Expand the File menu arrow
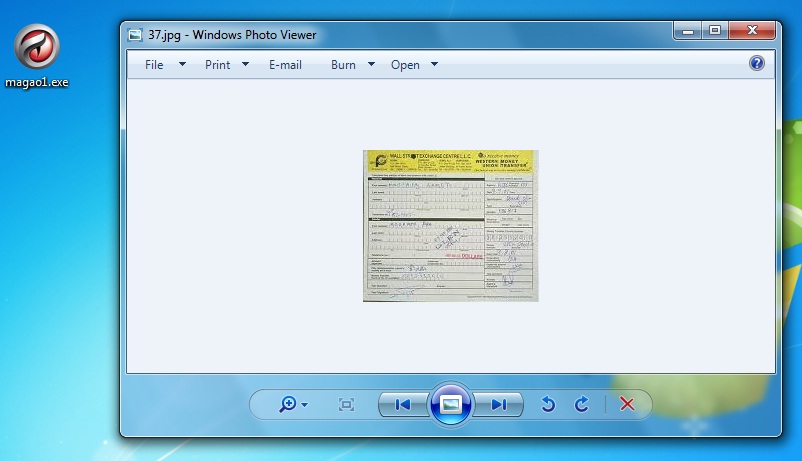802x461 pixels. pos(182,64)
